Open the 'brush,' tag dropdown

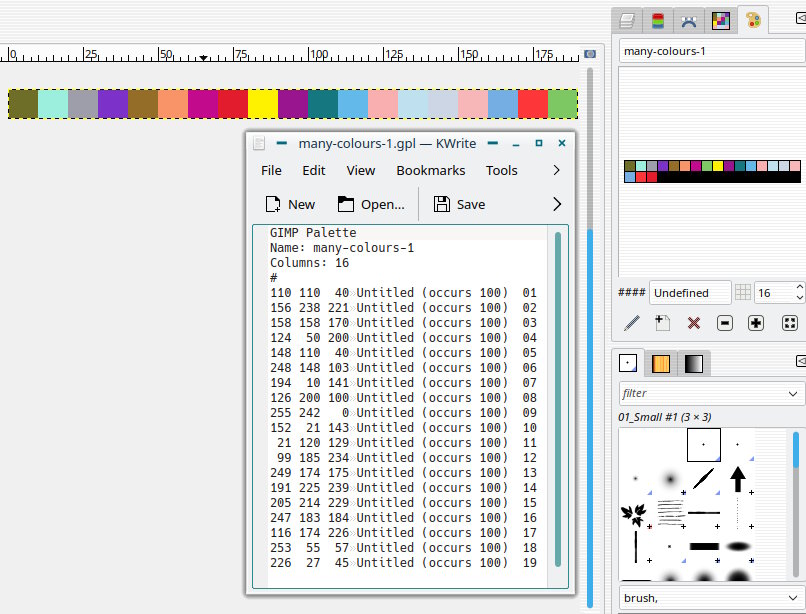pyautogui.click(x=793, y=598)
